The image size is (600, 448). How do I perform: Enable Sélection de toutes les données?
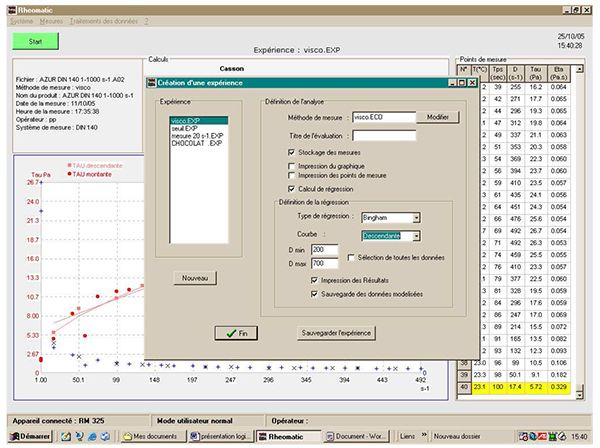[351, 257]
